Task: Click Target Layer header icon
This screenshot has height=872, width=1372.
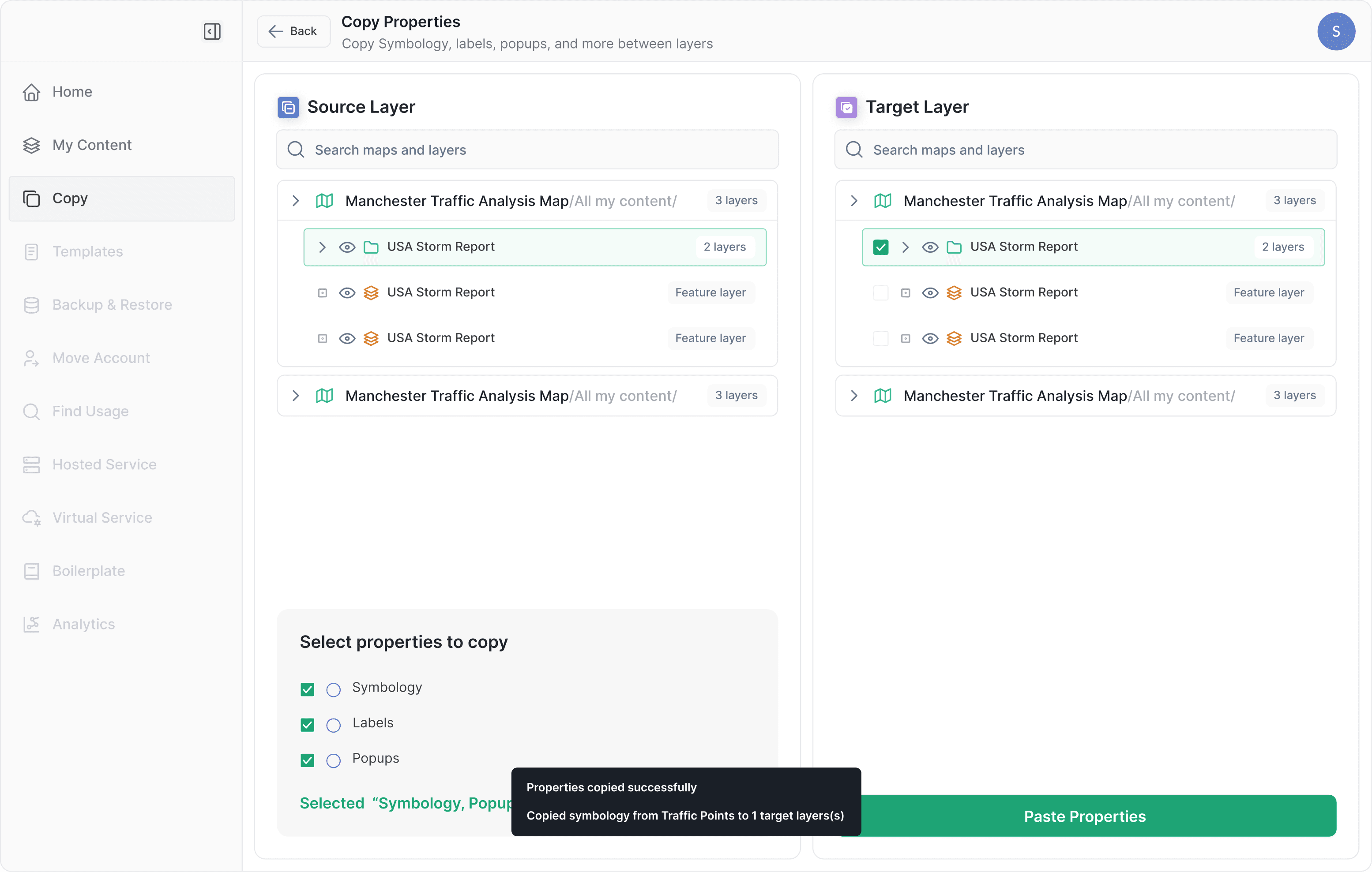Action: click(846, 107)
